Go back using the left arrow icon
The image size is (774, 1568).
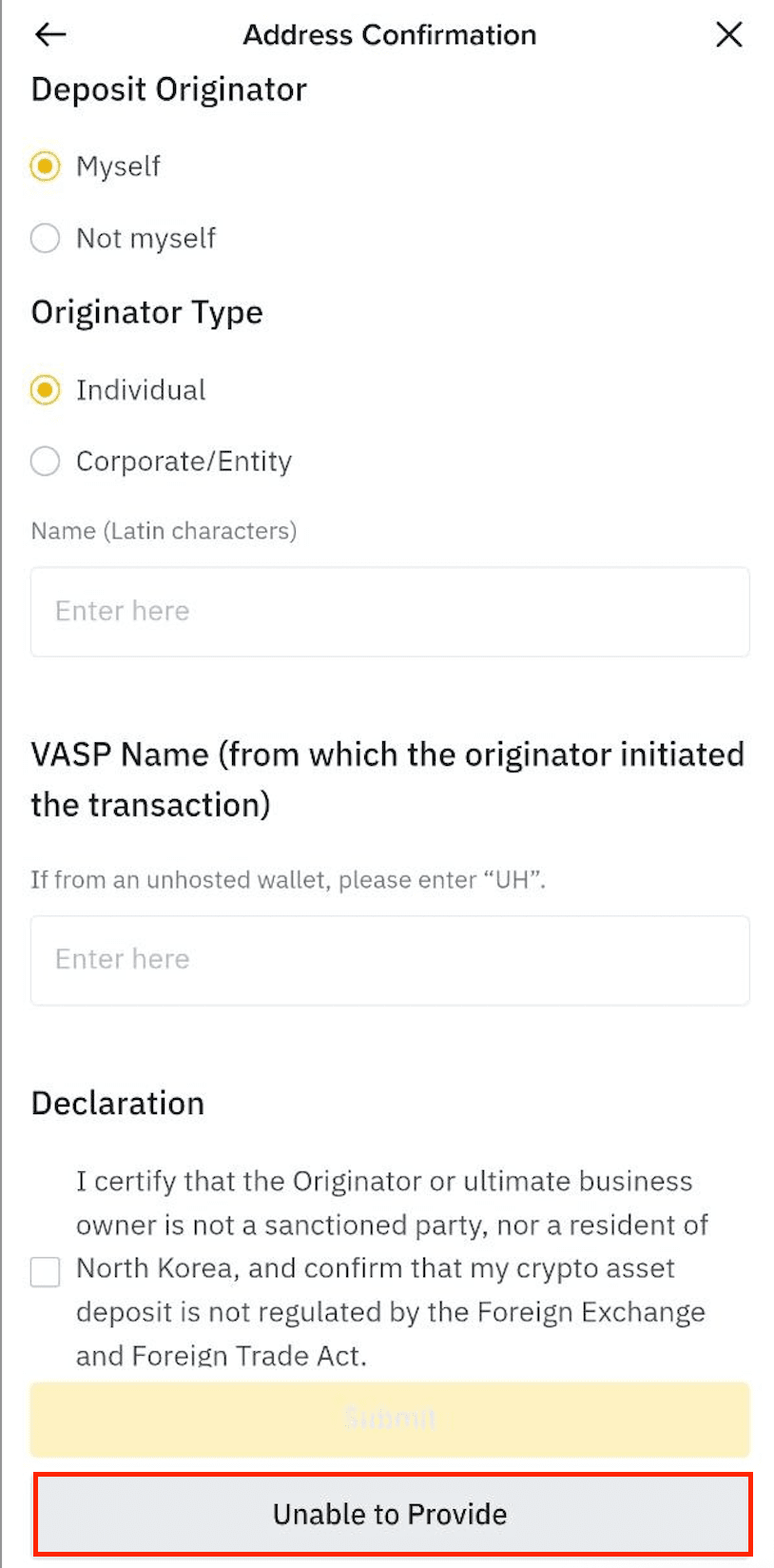[50, 35]
